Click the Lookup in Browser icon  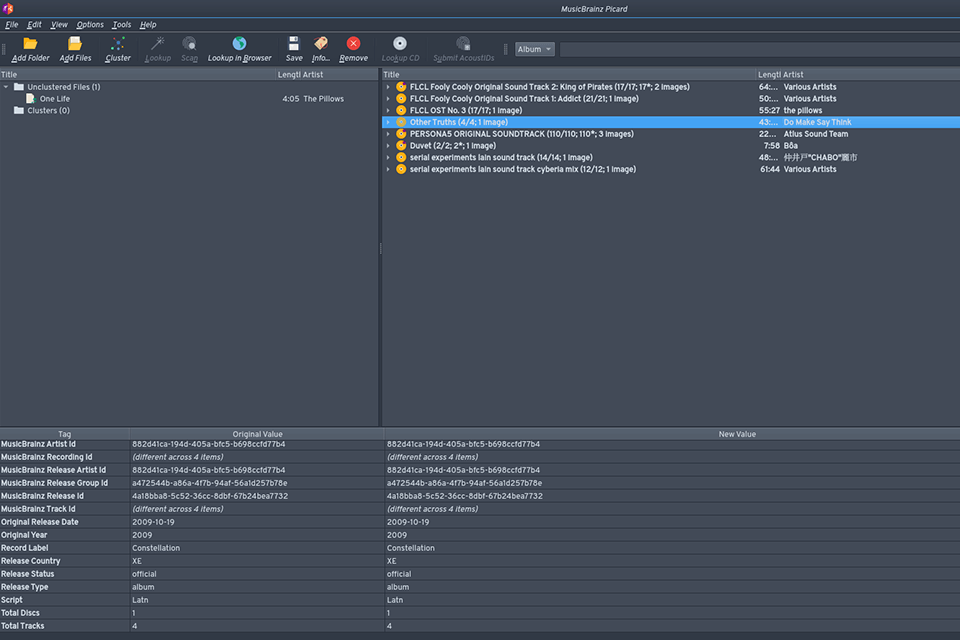[x=239, y=44]
